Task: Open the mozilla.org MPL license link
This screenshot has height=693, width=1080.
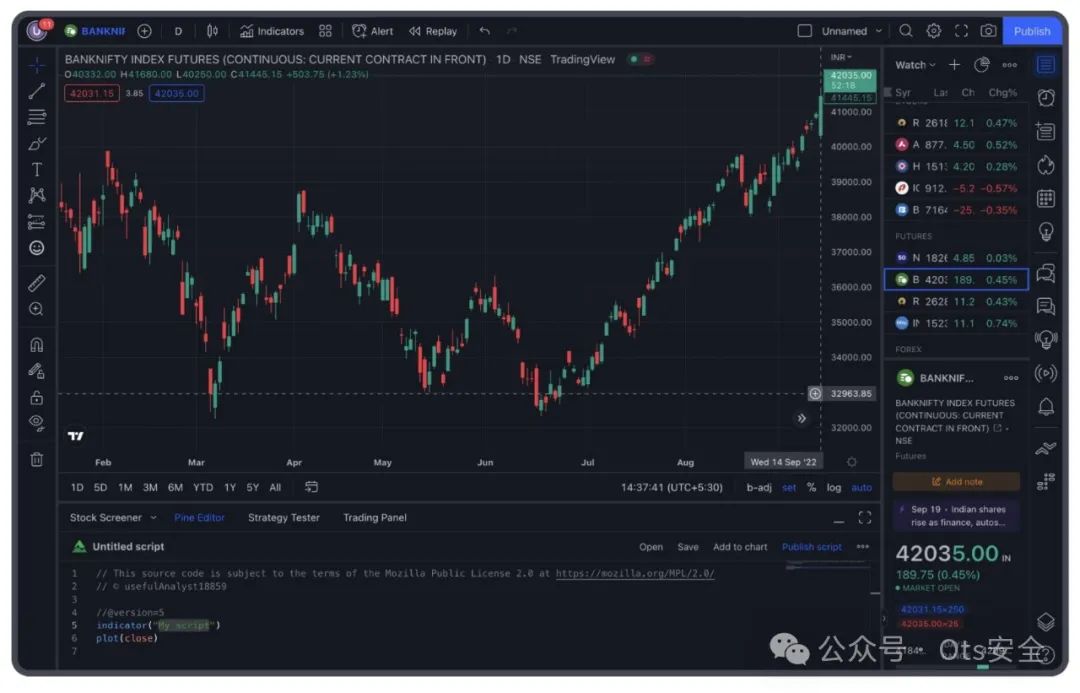Action: coord(635,574)
